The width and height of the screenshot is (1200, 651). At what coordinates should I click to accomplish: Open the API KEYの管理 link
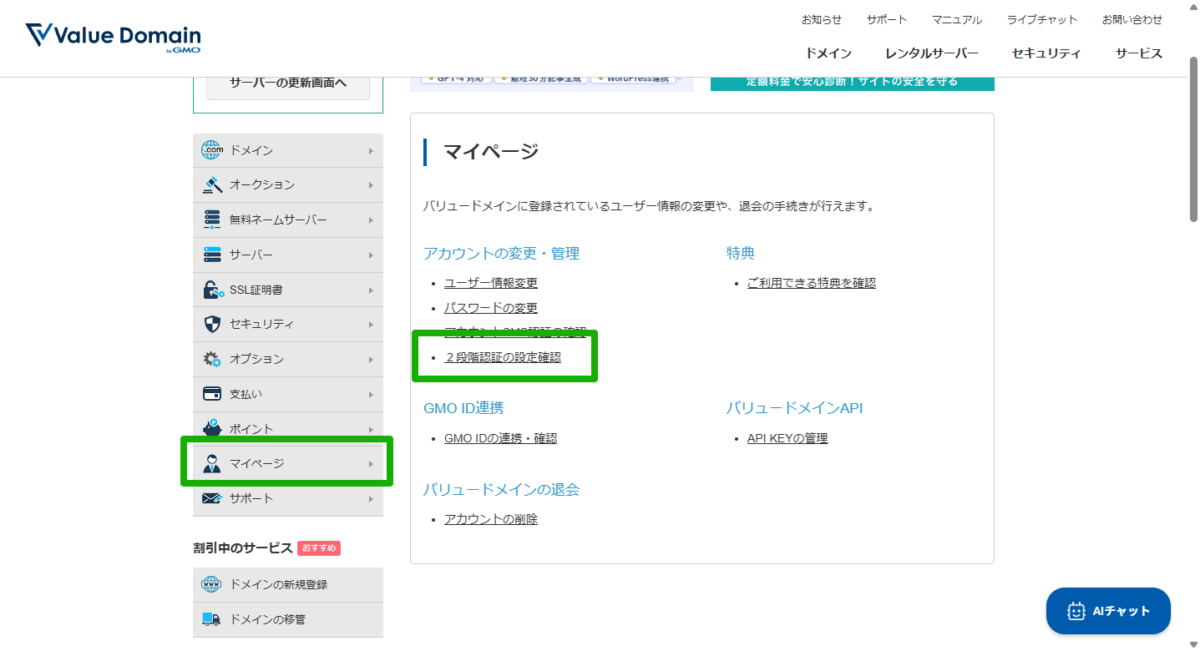click(x=787, y=438)
